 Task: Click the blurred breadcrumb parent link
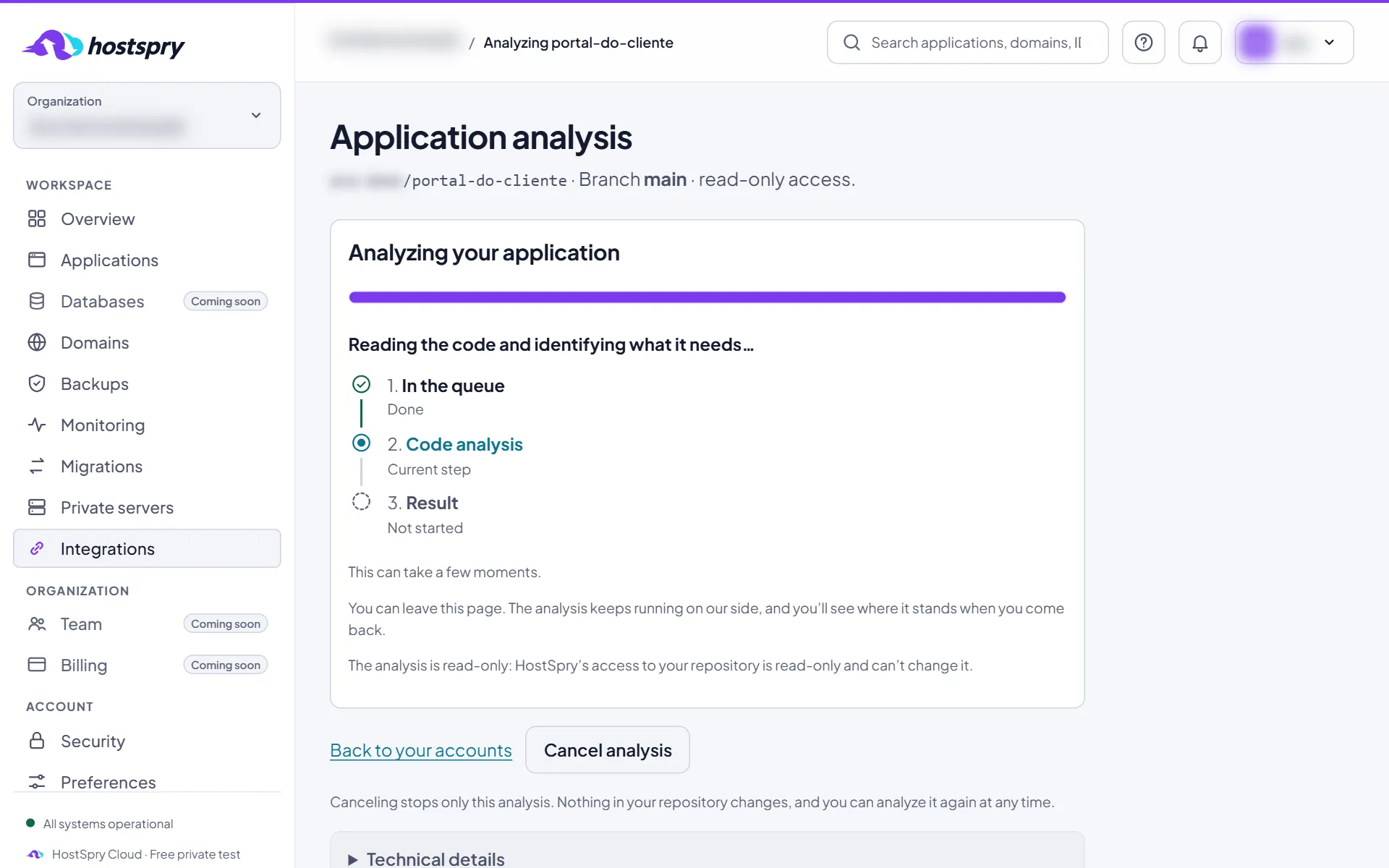click(x=394, y=42)
